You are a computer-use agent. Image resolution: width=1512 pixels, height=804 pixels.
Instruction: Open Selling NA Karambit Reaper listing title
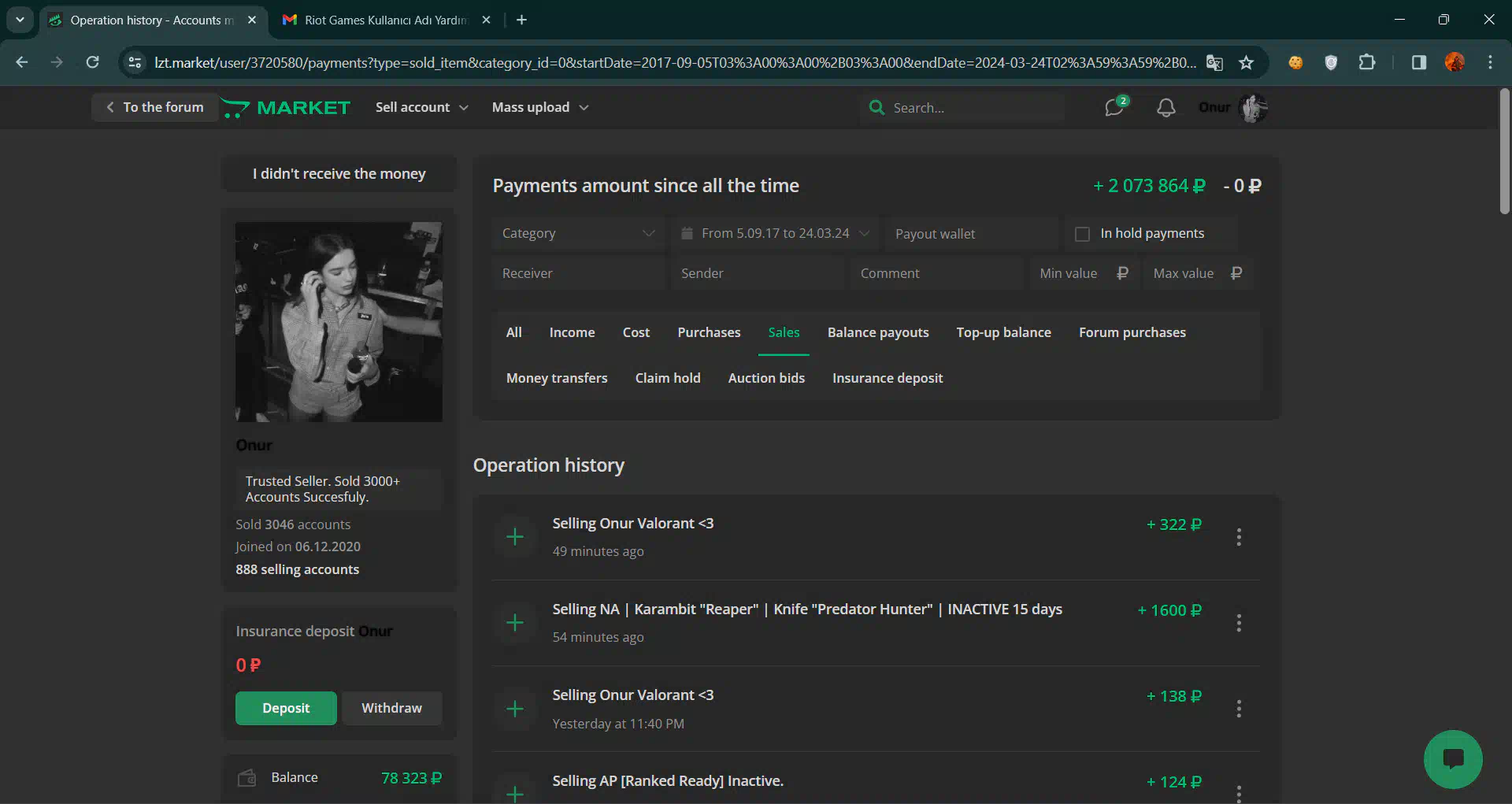point(807,609)
